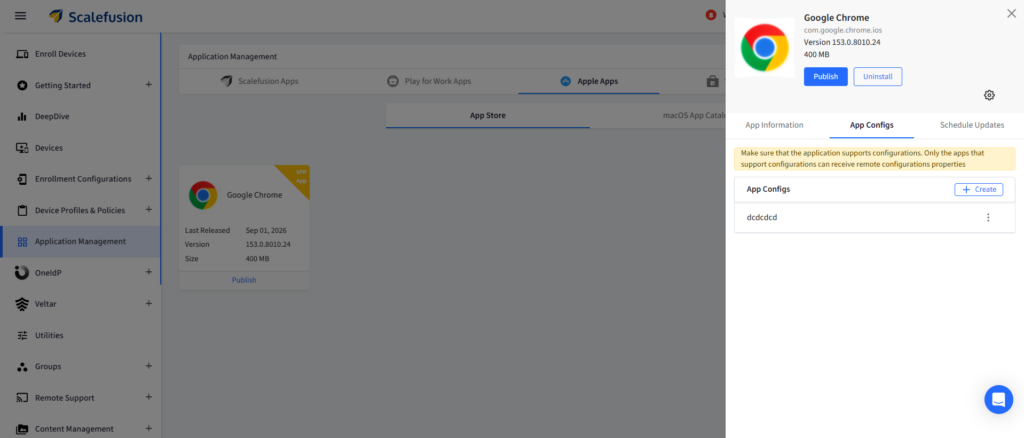
Task: Click the Veltar sidebar icon
Action: click(22, 304)
